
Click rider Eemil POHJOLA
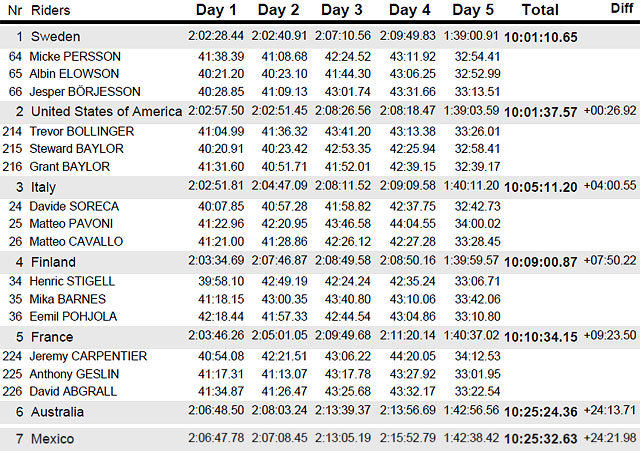73,317
